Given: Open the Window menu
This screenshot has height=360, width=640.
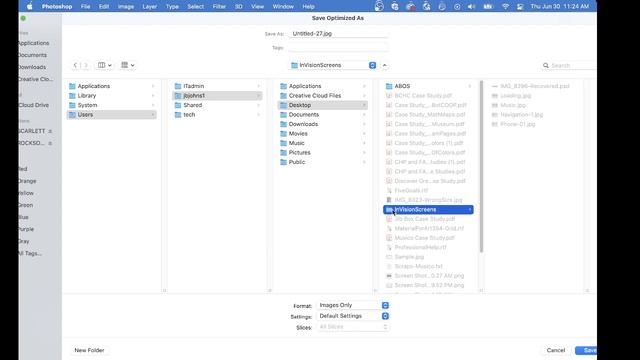Looking at the screenshot, I should (283, 7).
